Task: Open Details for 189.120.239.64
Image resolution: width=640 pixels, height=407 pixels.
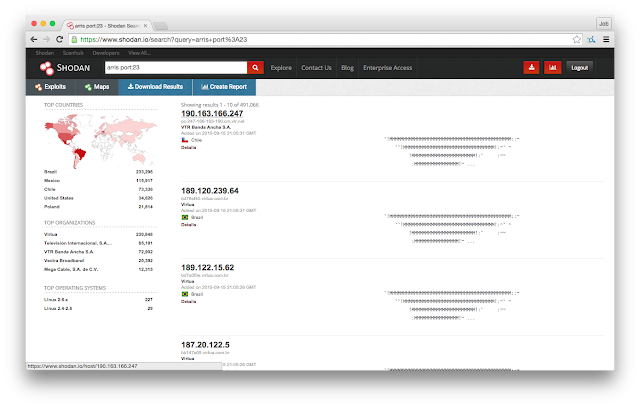Action: 189,225
